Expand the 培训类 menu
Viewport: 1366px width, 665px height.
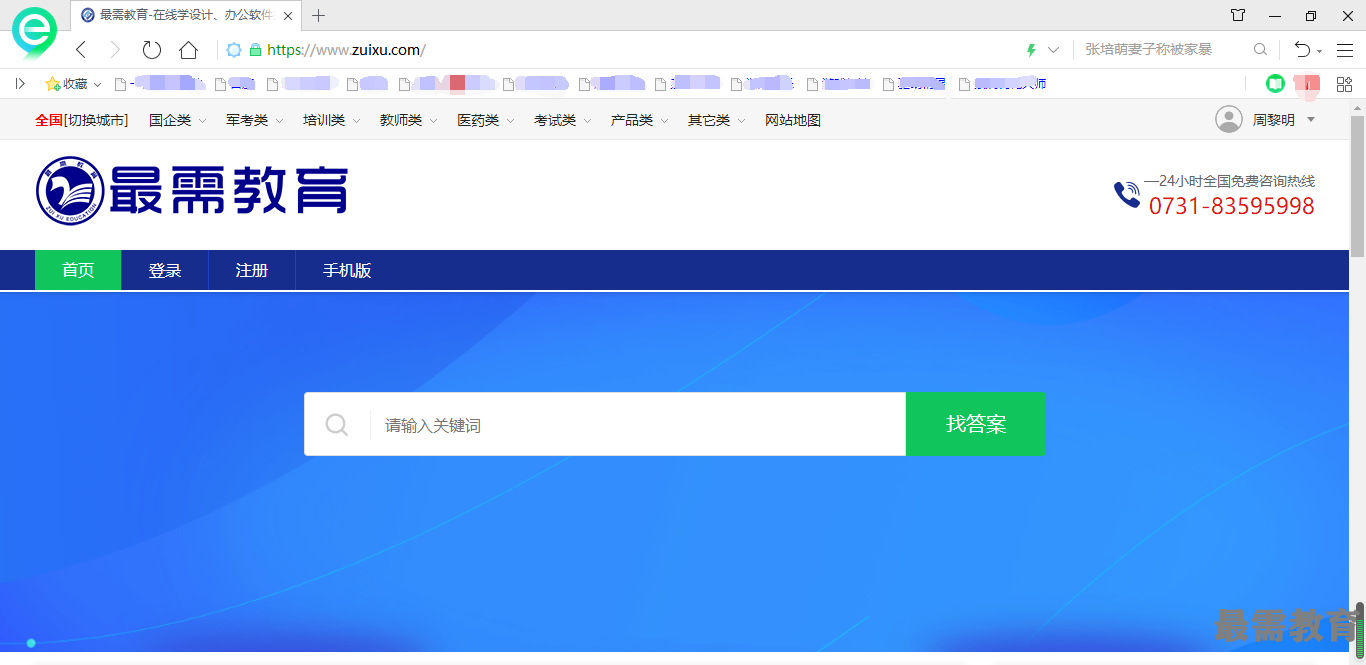coord(331,120)
